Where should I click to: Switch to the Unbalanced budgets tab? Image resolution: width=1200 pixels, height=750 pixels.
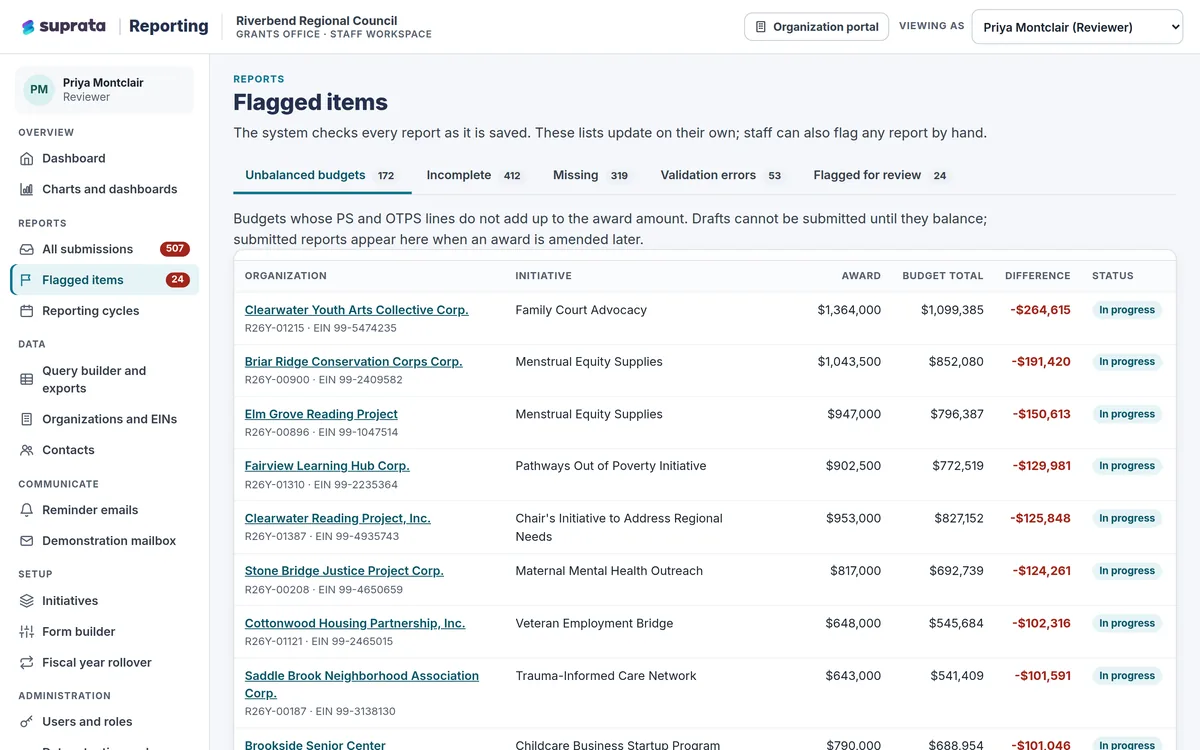click(x=322, y=175)
